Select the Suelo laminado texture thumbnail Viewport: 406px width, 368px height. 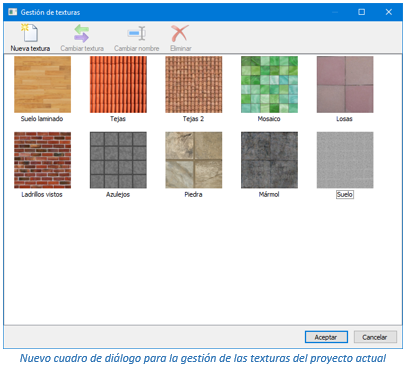(42, 84)
